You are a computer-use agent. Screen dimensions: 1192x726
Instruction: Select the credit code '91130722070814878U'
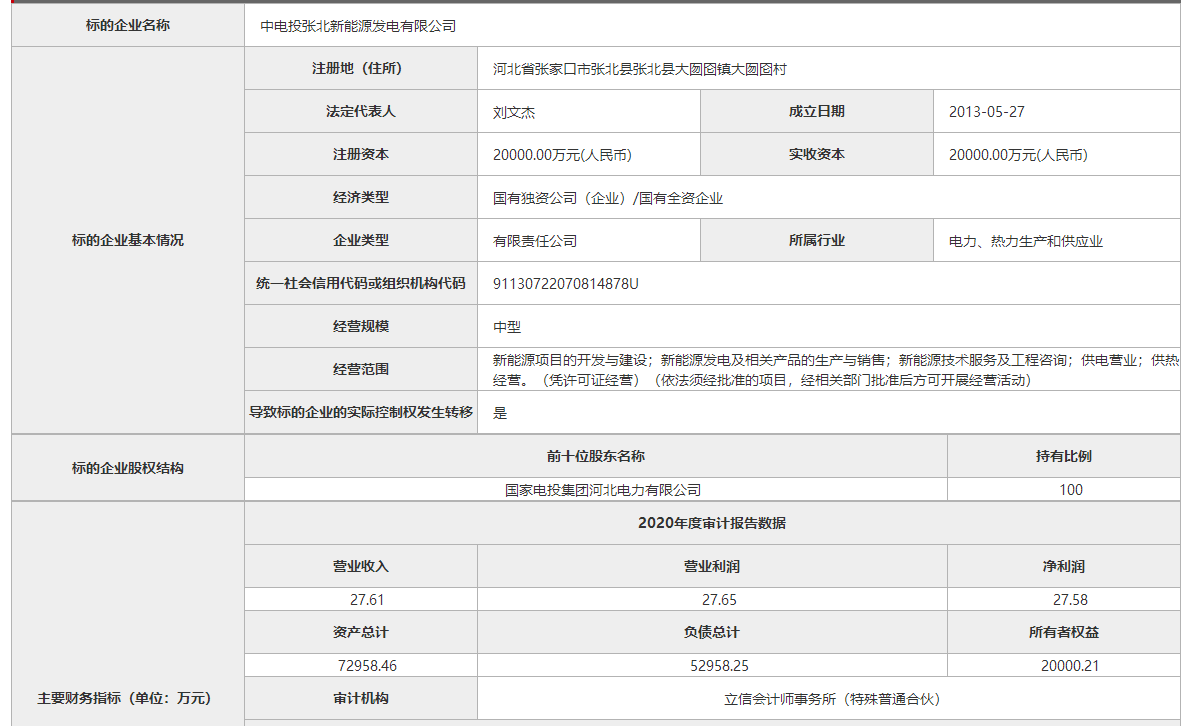pos(566,284)
